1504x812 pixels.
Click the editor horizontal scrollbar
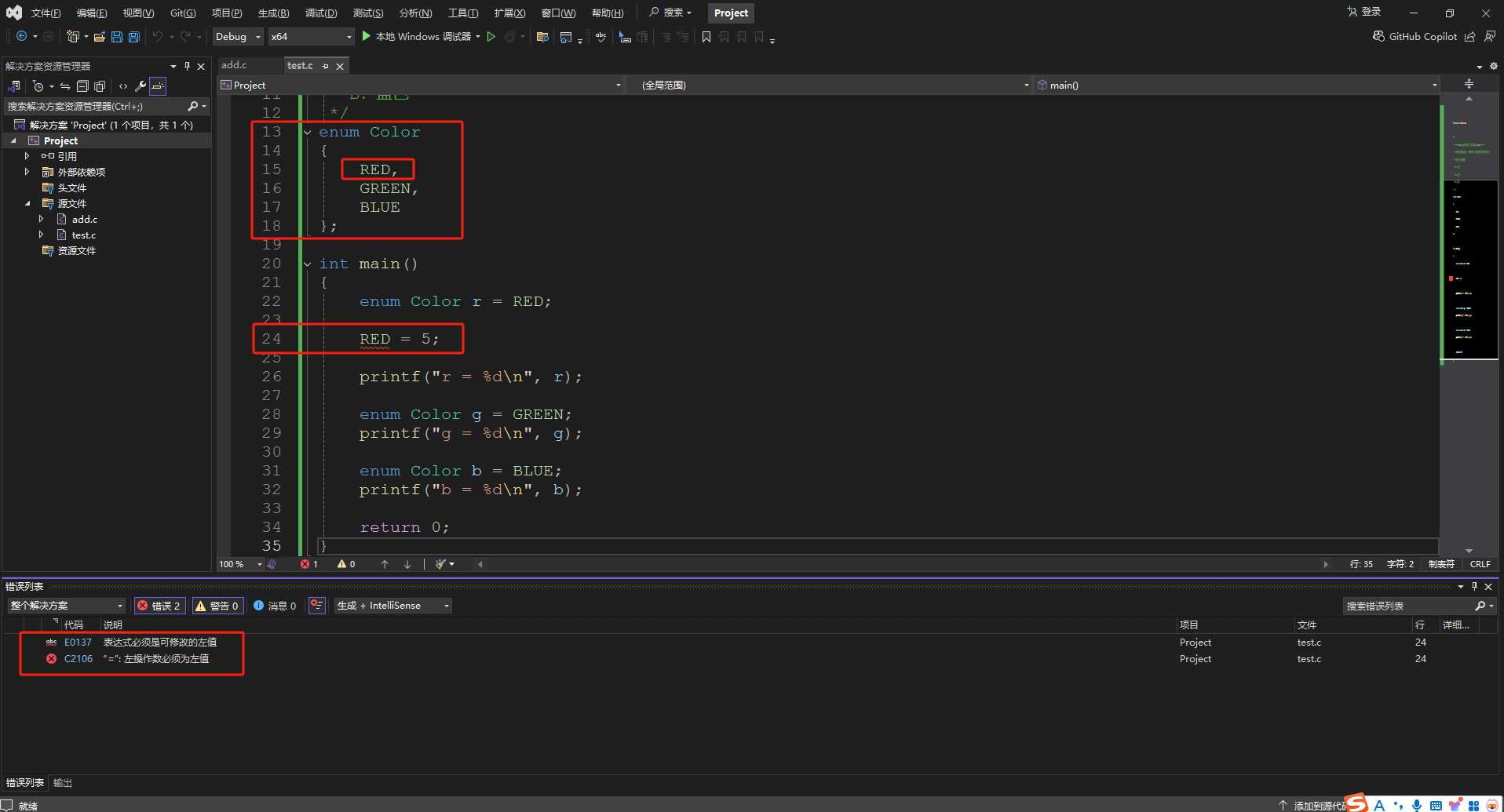coord(902,564)
